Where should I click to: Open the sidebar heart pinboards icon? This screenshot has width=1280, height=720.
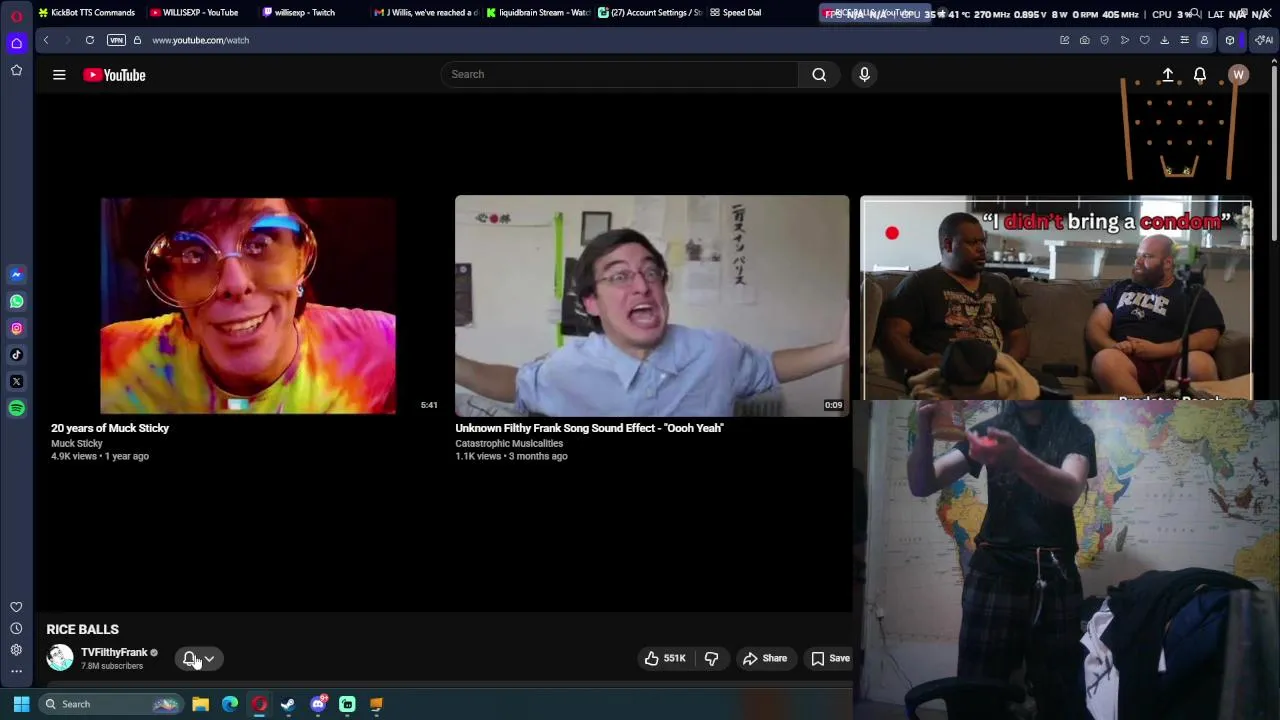click(x=16, y=607)
